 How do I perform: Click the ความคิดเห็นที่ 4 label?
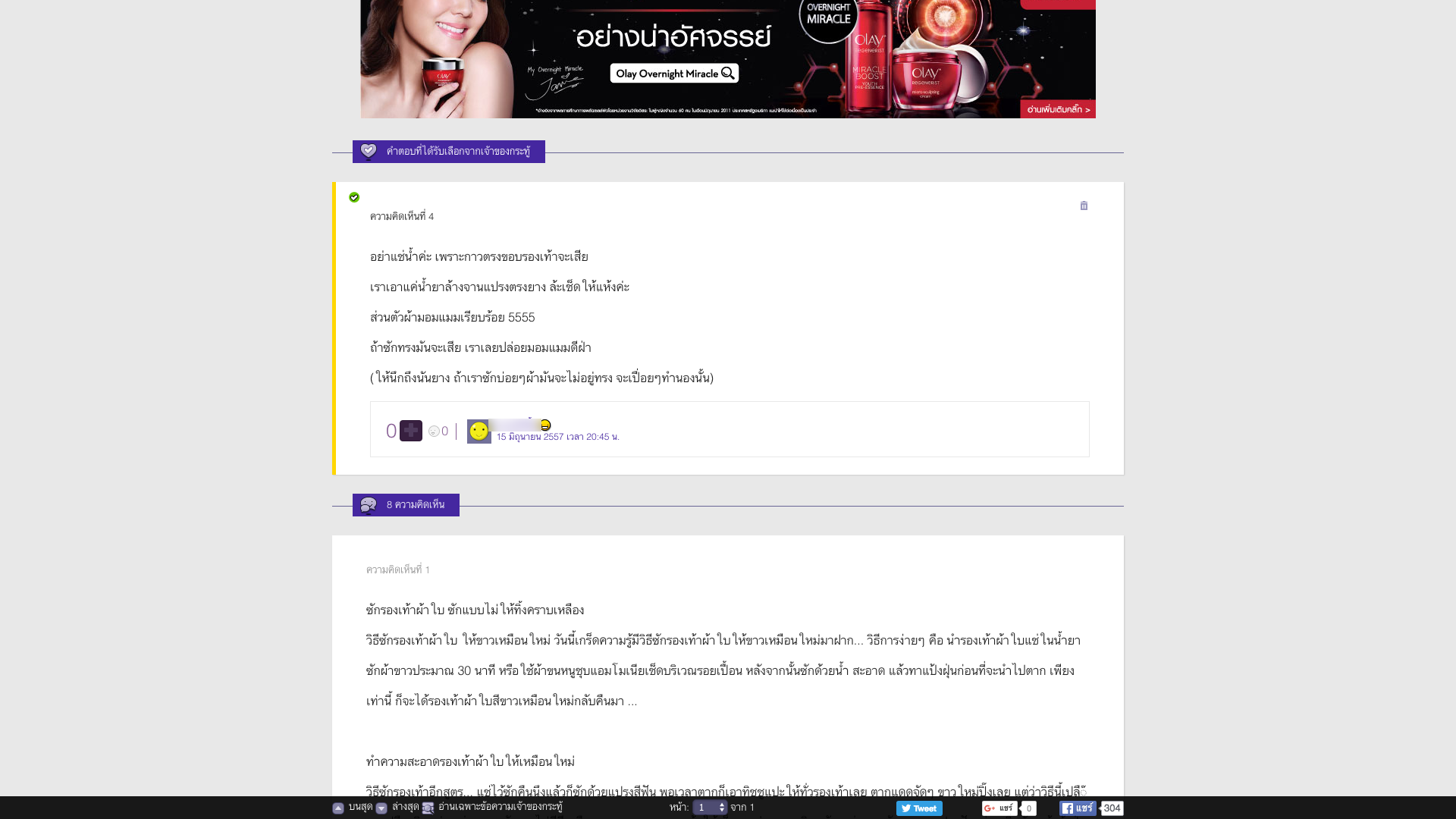pyautogui.click(x=402, y=217)
